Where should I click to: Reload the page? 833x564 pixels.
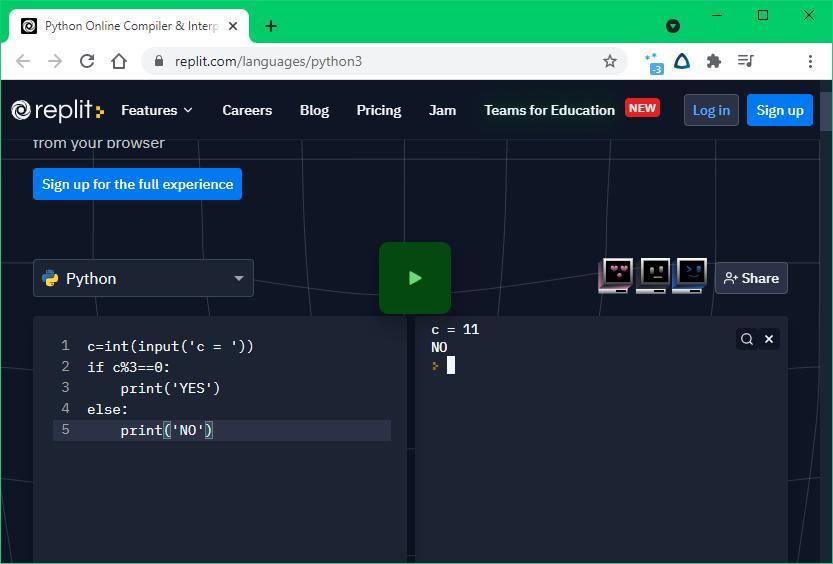pyautogui.click(x=87, y=61)
